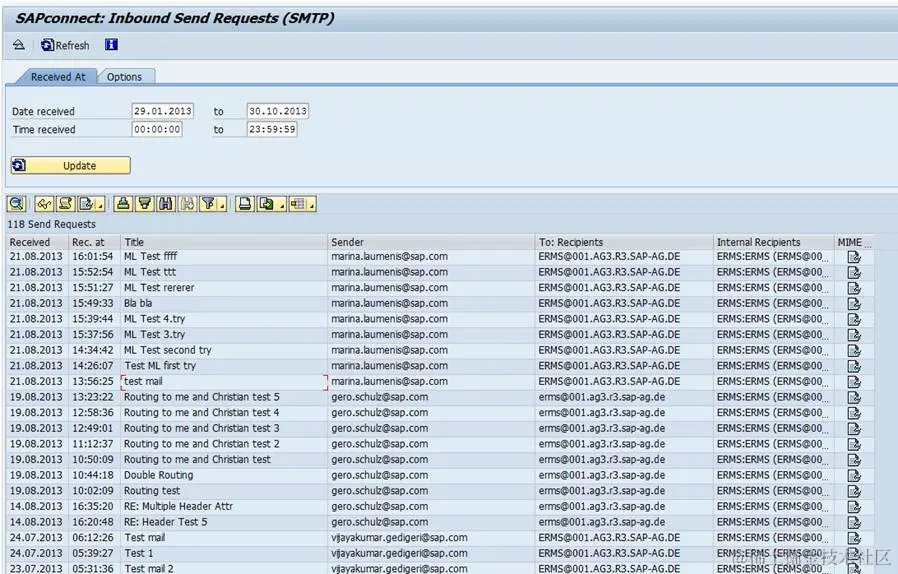
Task: Click sender cell in ML Test ttt row
Action: point(432,272)
